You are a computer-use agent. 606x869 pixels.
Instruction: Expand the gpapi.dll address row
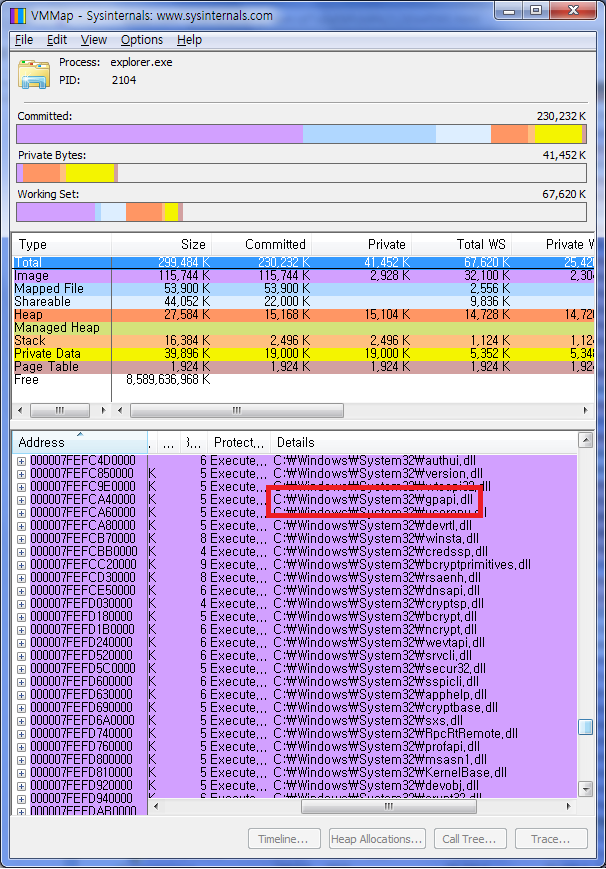click(21, 500)
